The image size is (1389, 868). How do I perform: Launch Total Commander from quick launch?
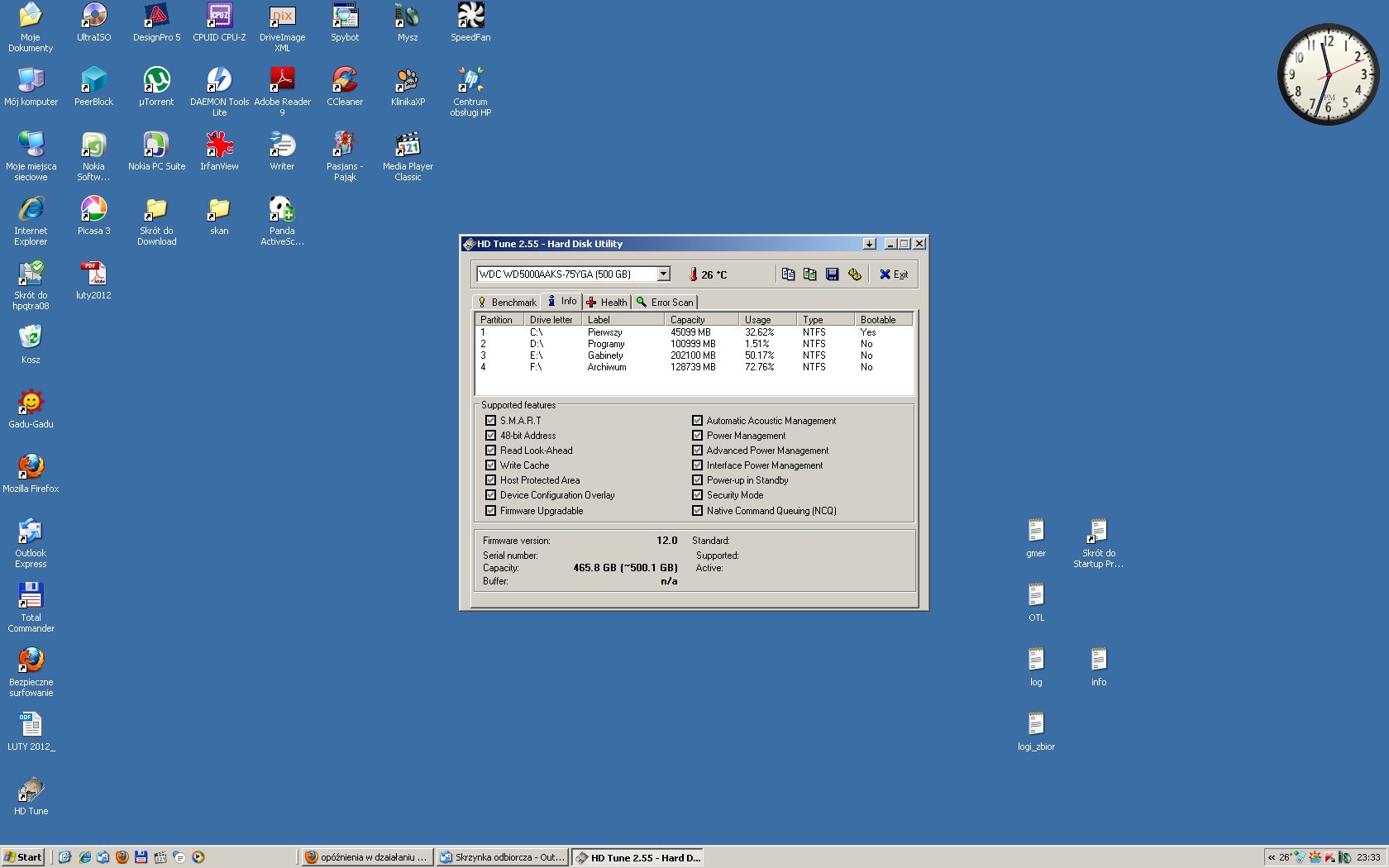[141, 857]
